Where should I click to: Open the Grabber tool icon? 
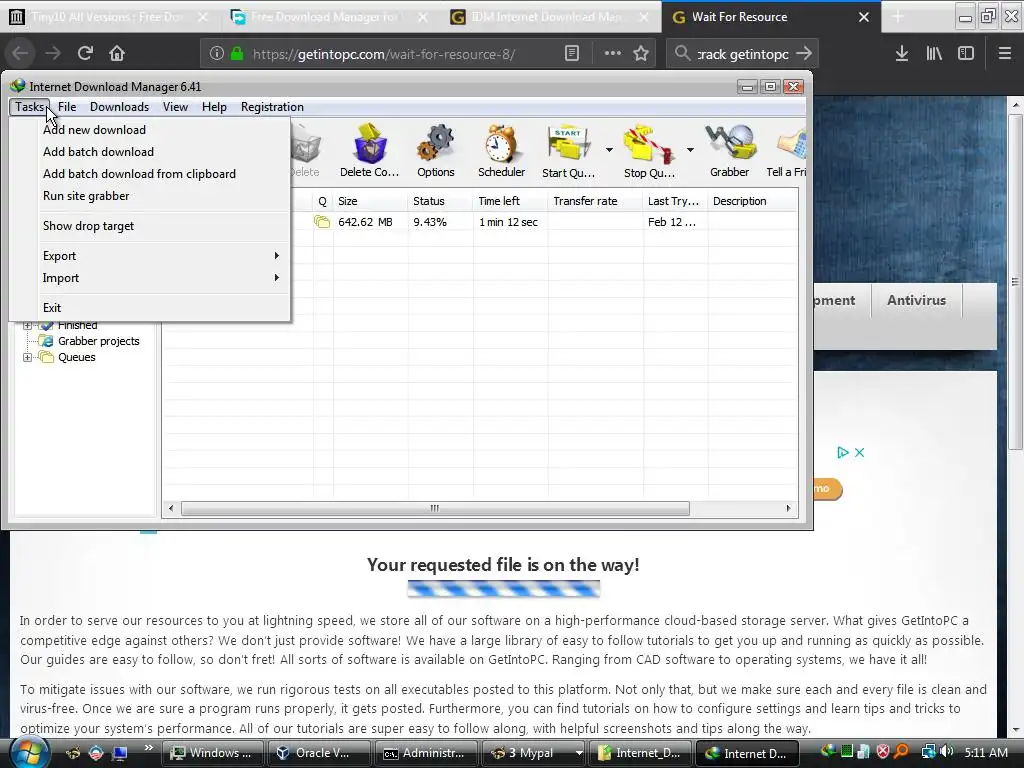pos(730,143)
